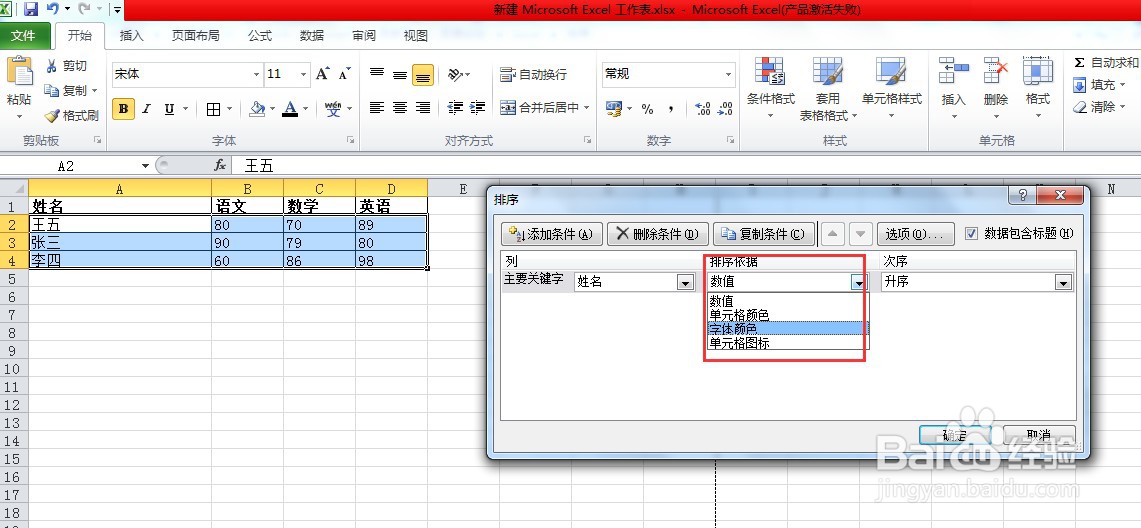The width and height of the screenshot is (1141, 528).
Task: Align text right in ribbon
Action: tap(423, 108)
